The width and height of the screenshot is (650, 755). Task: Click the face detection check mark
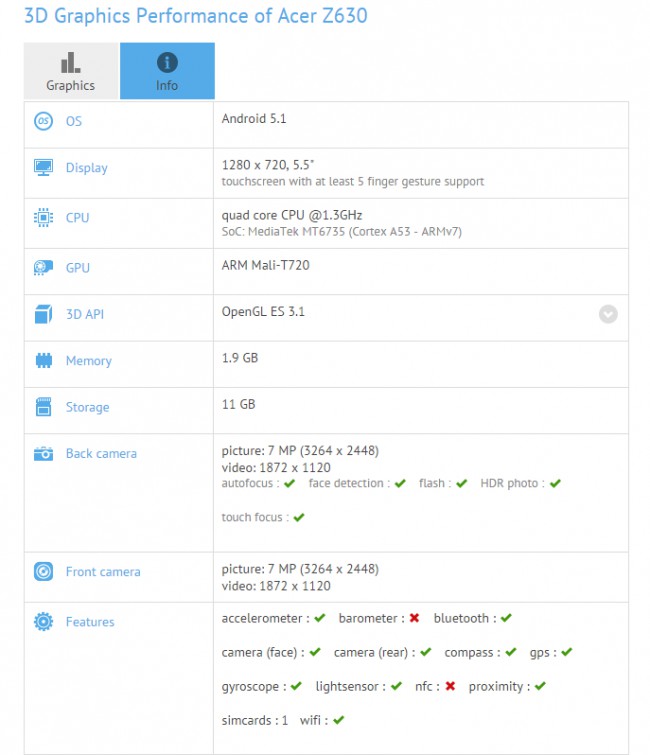click(x=400, y=483)
